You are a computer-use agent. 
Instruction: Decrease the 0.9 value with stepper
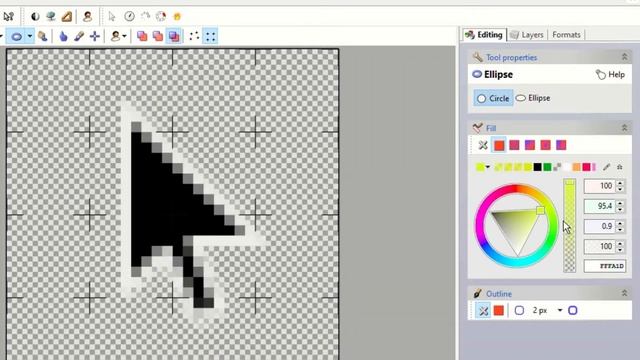(620, 229)
